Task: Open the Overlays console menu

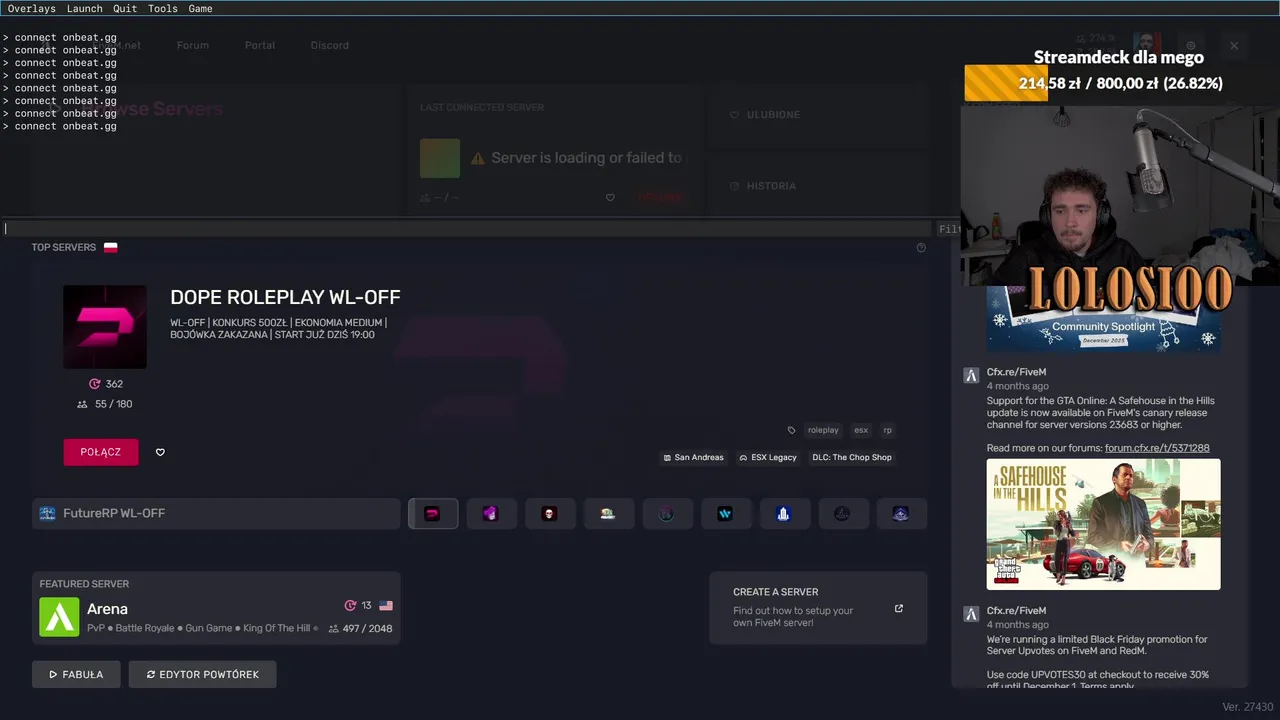Action: pos(31,8)
